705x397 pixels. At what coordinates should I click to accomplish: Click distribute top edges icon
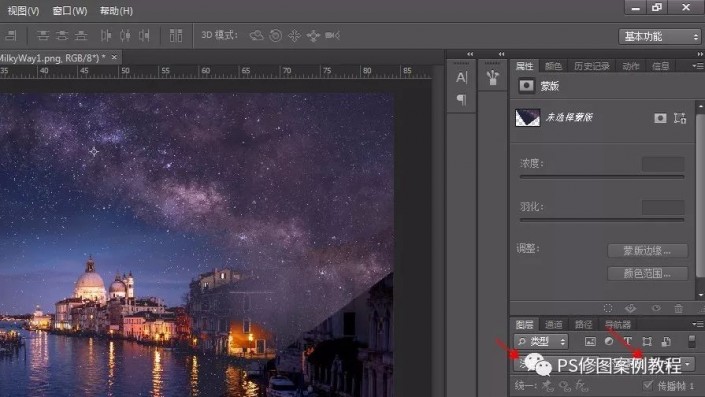[x=43, y=35]
